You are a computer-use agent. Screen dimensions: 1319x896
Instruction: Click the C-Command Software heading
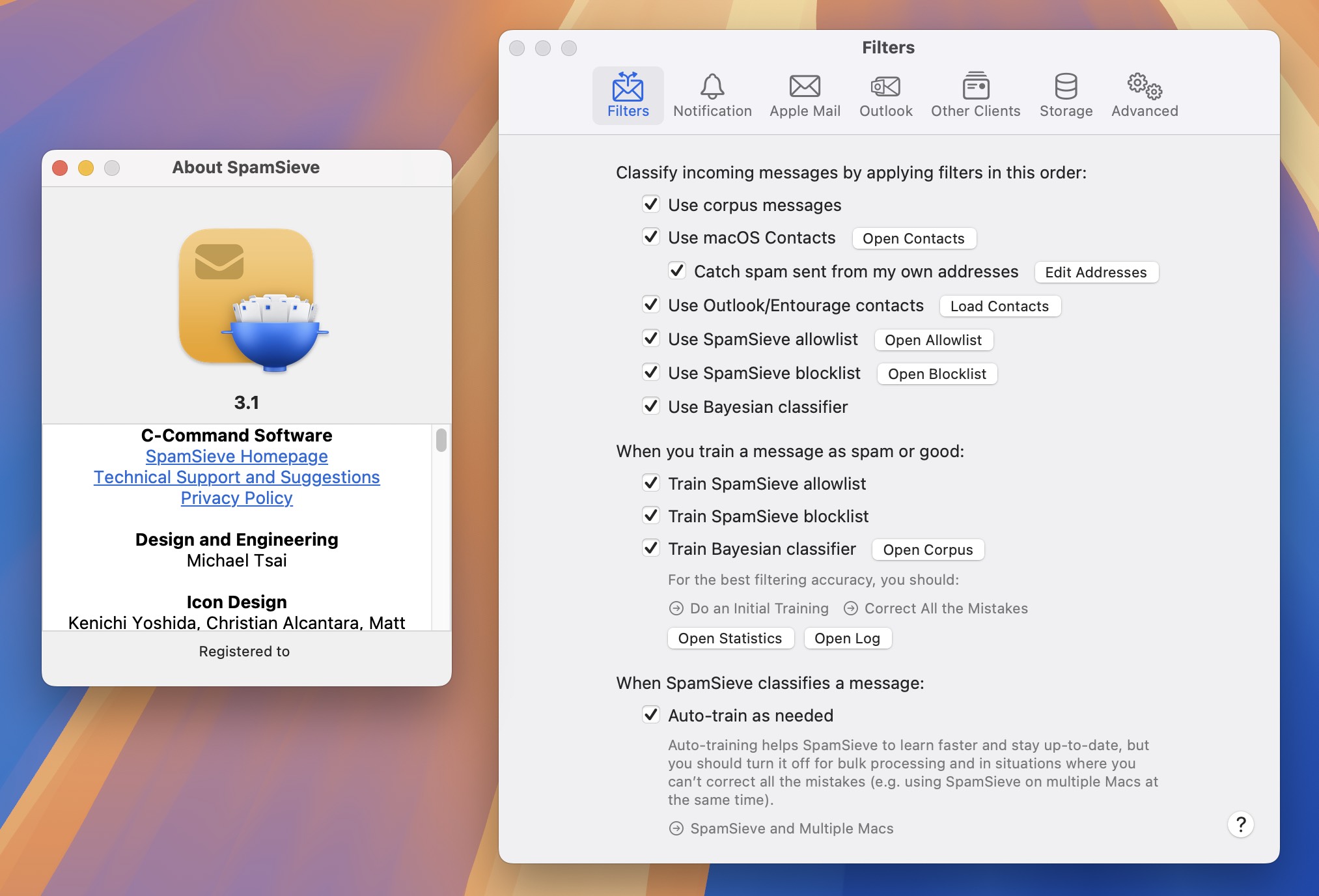pos(236,435)
